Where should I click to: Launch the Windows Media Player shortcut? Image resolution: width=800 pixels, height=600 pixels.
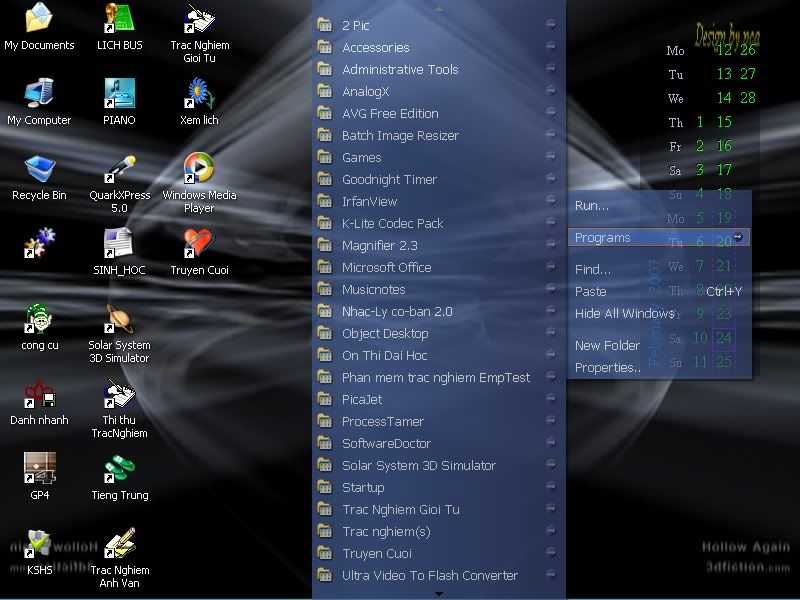click(198, 168)
